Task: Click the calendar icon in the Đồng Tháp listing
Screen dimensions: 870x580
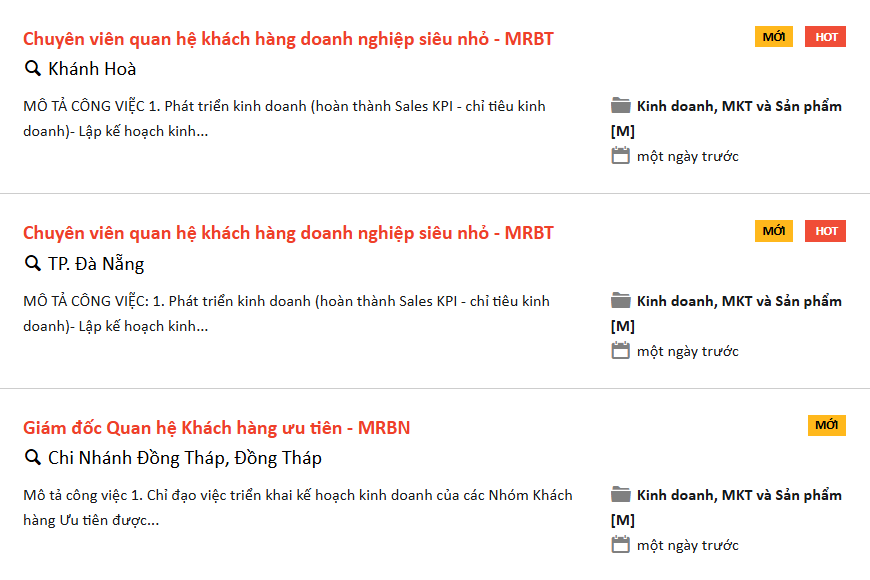Action: (620, 544)
